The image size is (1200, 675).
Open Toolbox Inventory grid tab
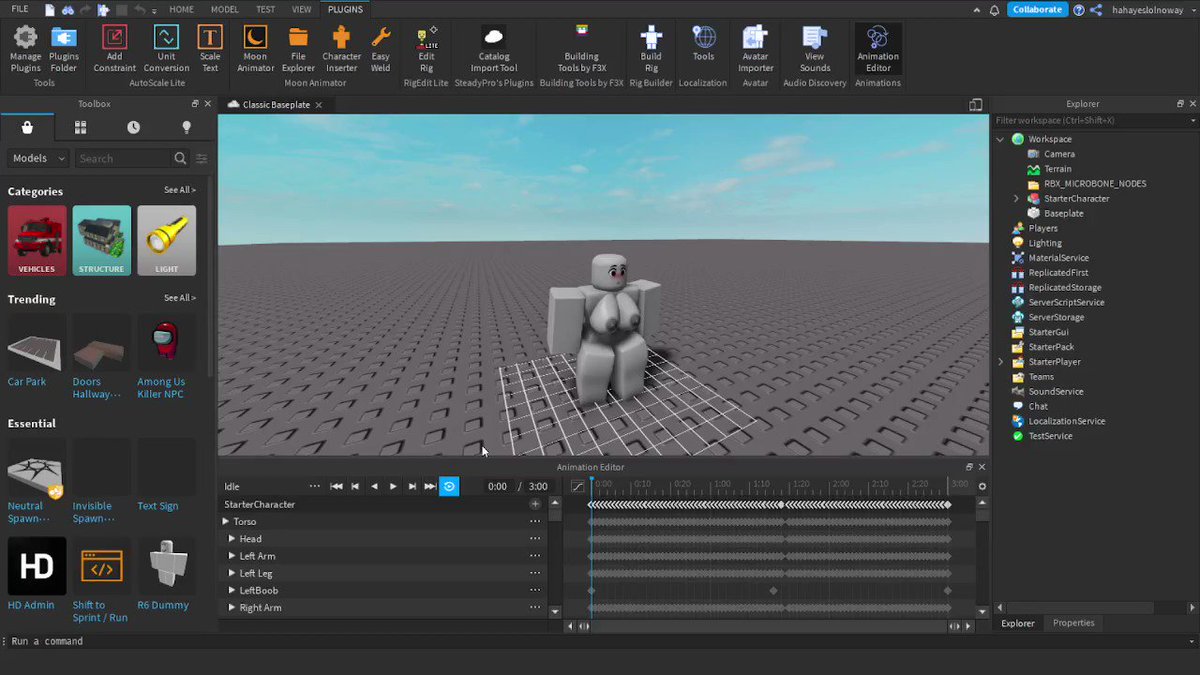(x=80, y=128)
